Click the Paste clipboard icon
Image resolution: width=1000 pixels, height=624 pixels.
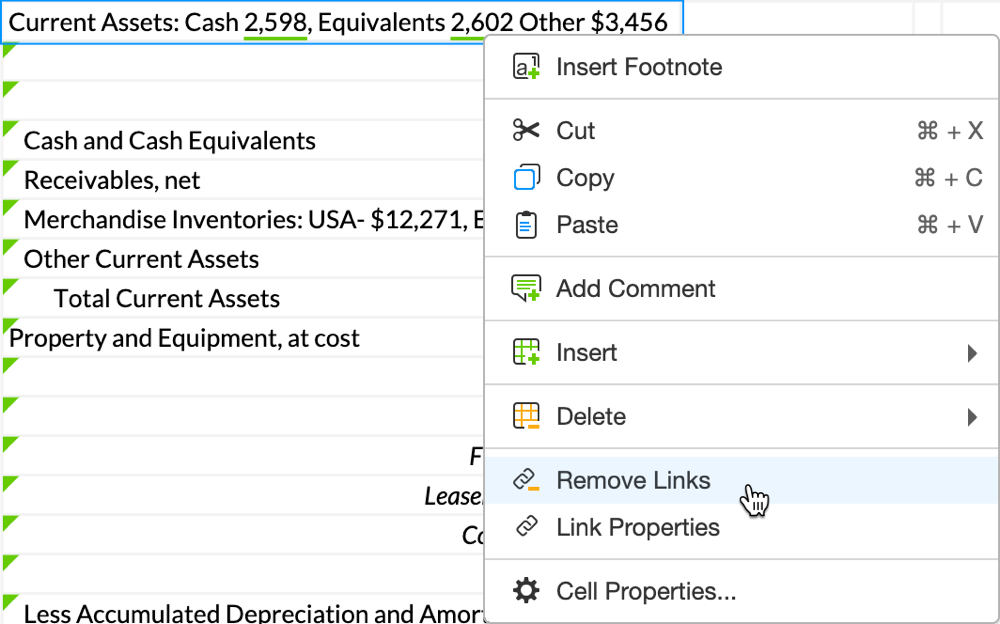click(x=526, y=225)
